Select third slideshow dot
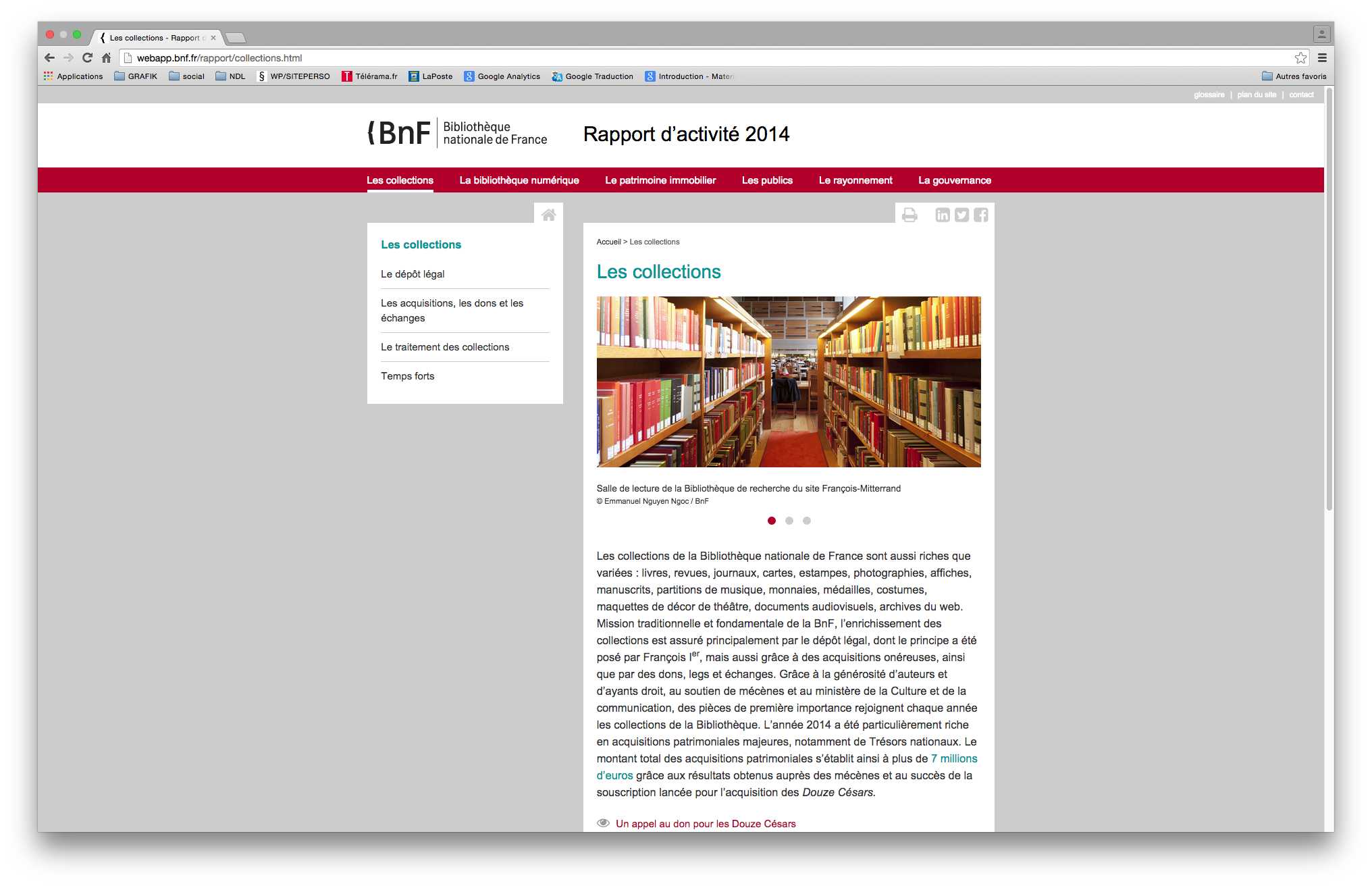The height and width of the screenshot is (886, 1372). (x=806, y=521)
